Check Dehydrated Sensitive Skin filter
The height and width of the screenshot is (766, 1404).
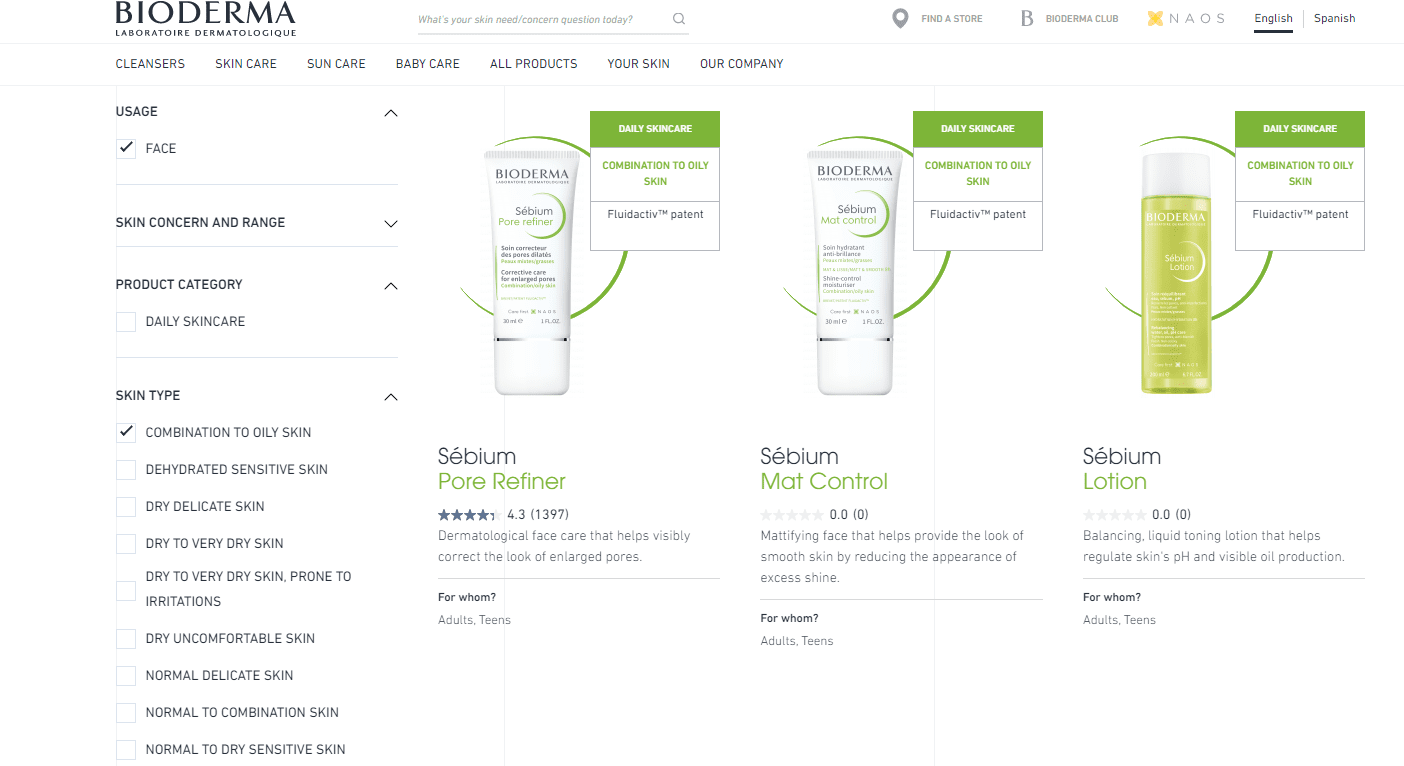click(x=126, y=469)
